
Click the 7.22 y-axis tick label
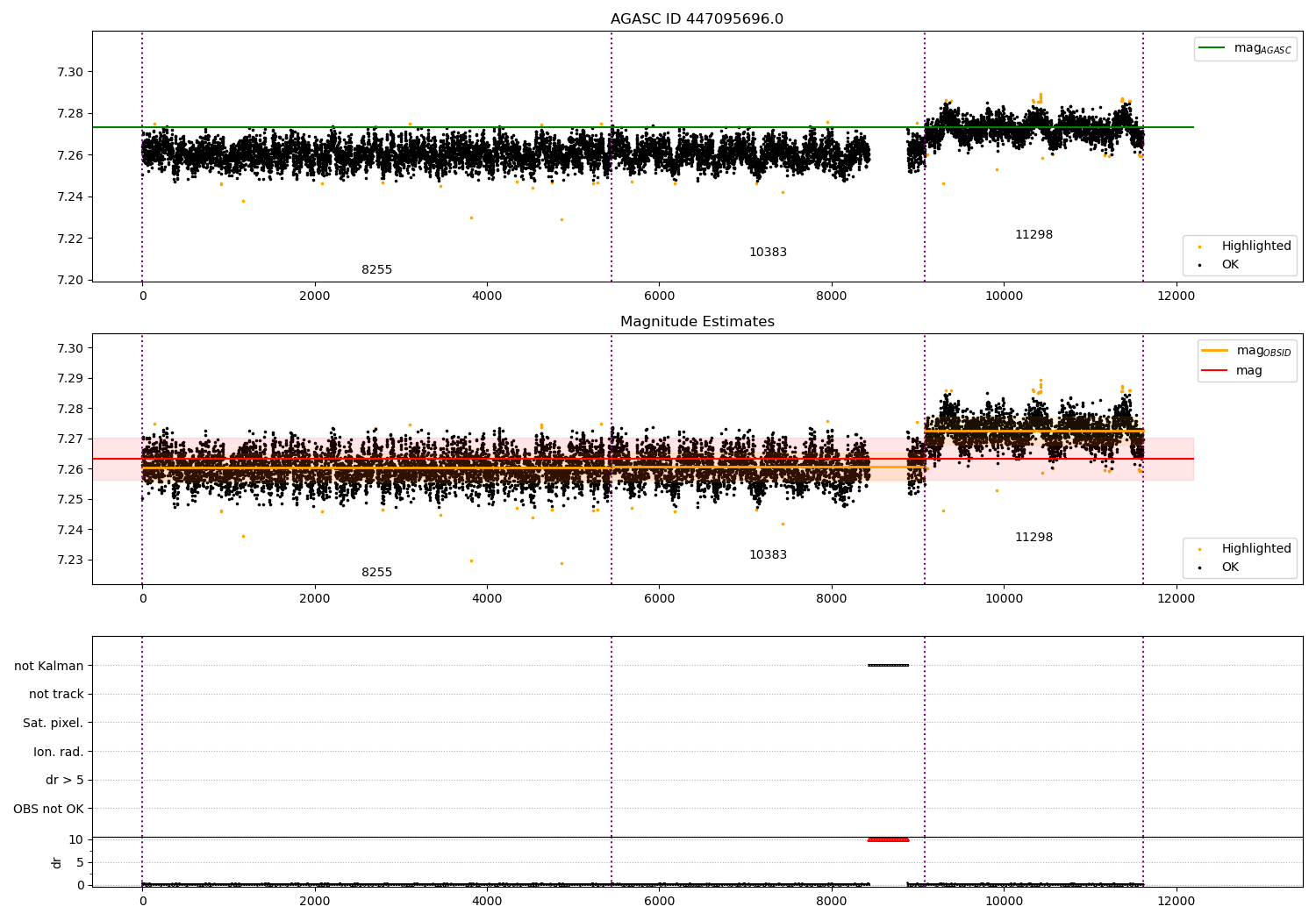click(69, 239)
